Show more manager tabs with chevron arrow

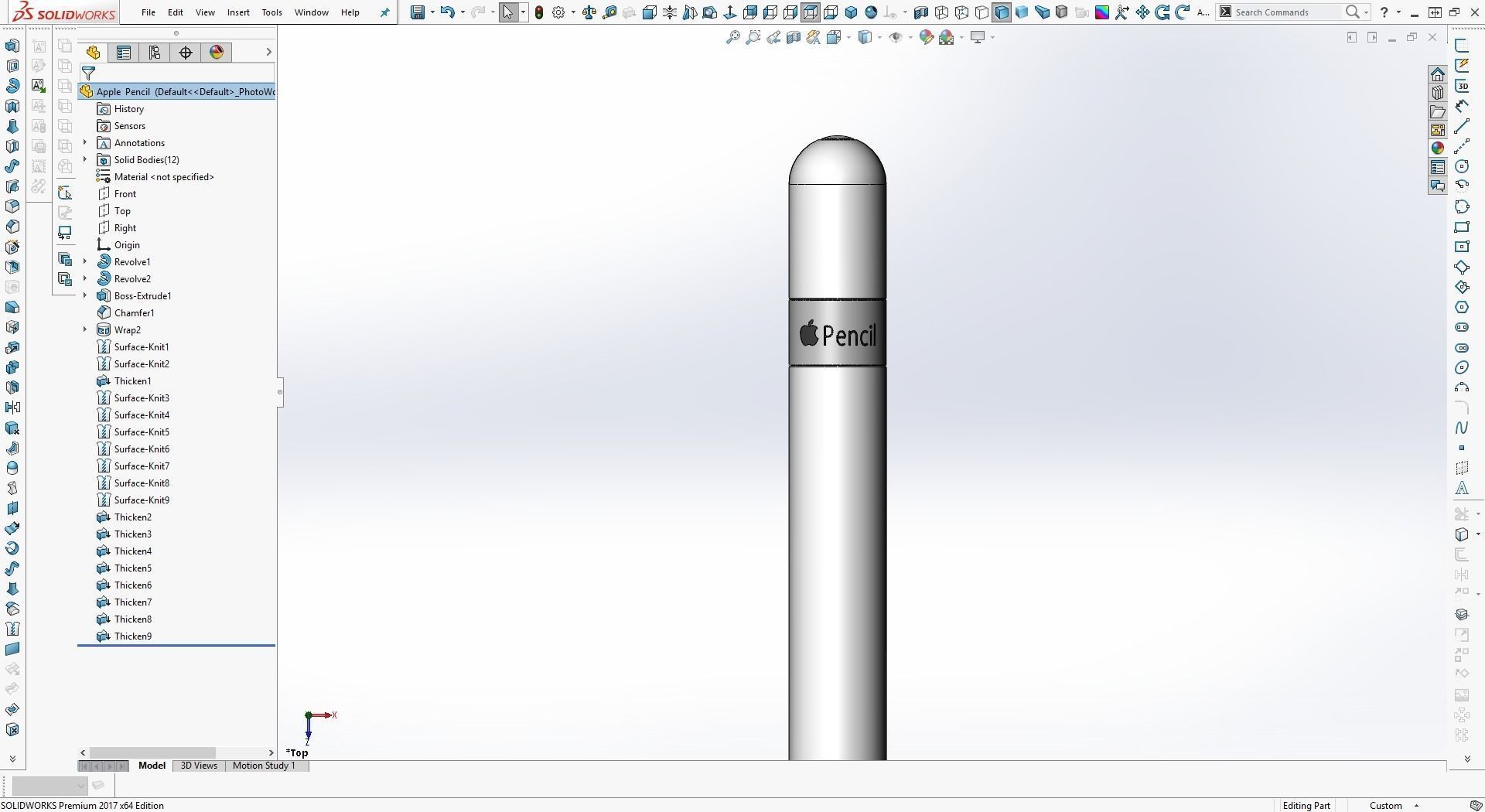pos(268,52)
